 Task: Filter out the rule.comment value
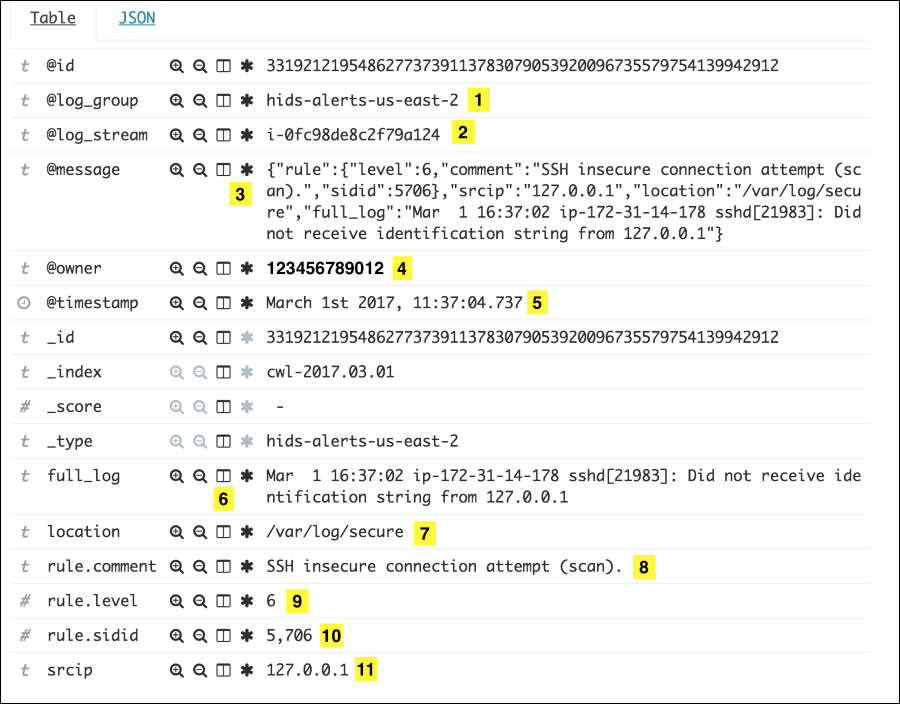(x=199, y=566)
